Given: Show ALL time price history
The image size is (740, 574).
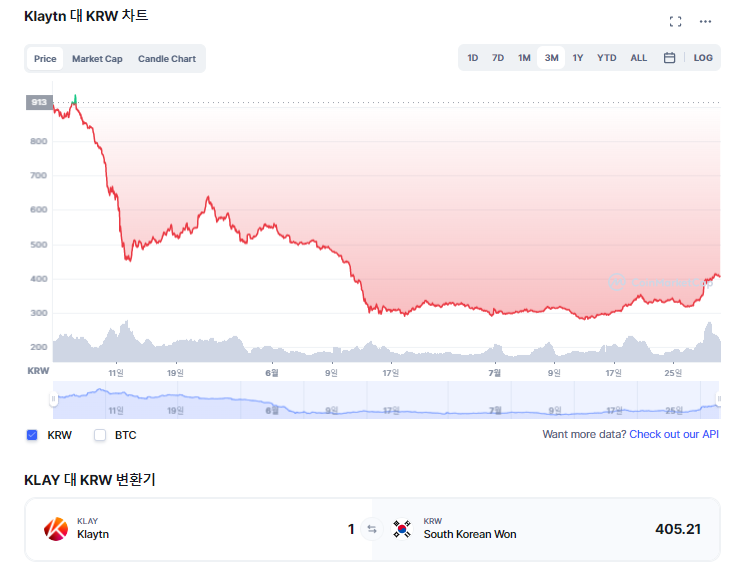Looking at the screenshot, I should pyautogui.click(x=639, y=58).
